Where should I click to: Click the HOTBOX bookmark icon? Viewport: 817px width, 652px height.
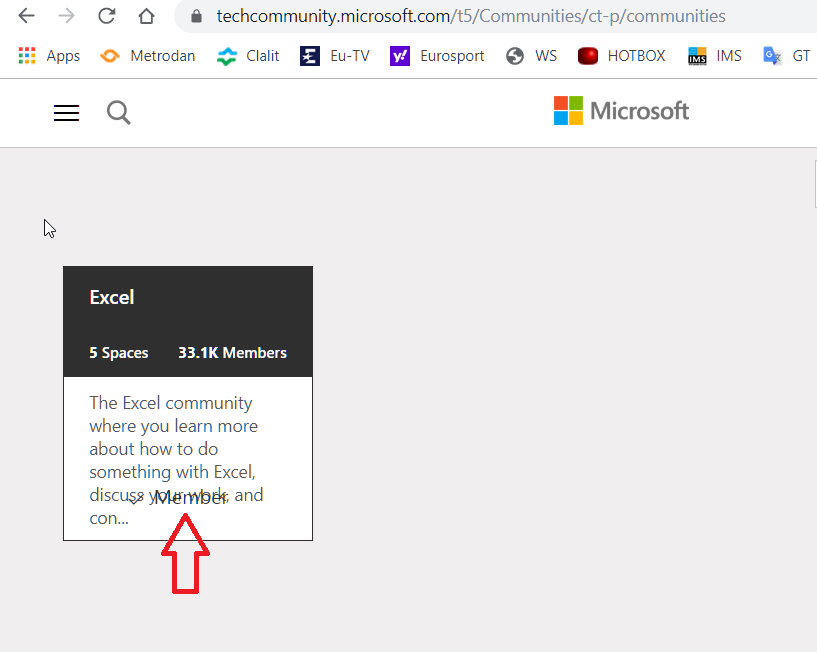pyautogui.click(x=588, y=55)
